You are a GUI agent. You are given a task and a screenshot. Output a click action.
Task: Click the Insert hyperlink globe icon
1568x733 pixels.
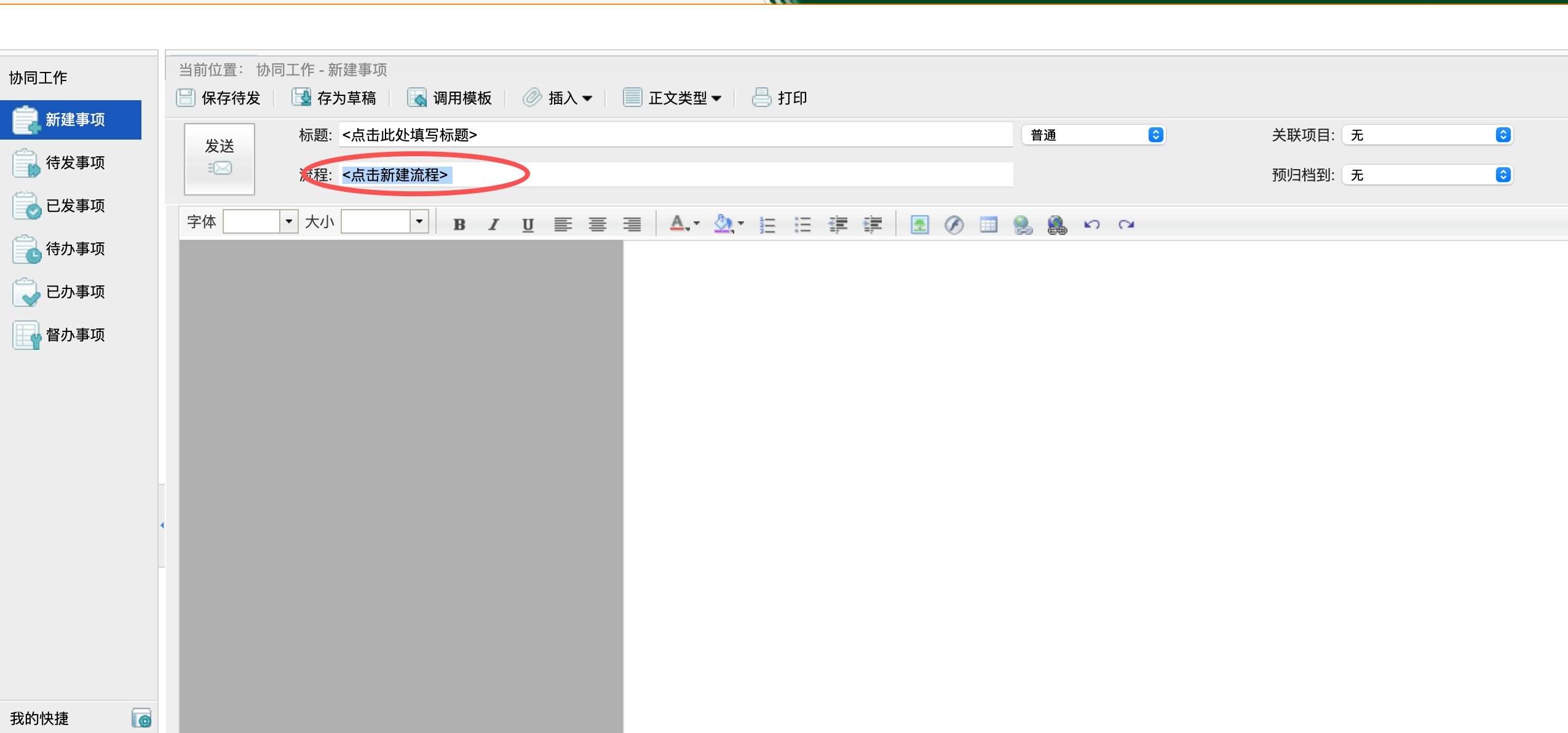(x=1023, y=224)
